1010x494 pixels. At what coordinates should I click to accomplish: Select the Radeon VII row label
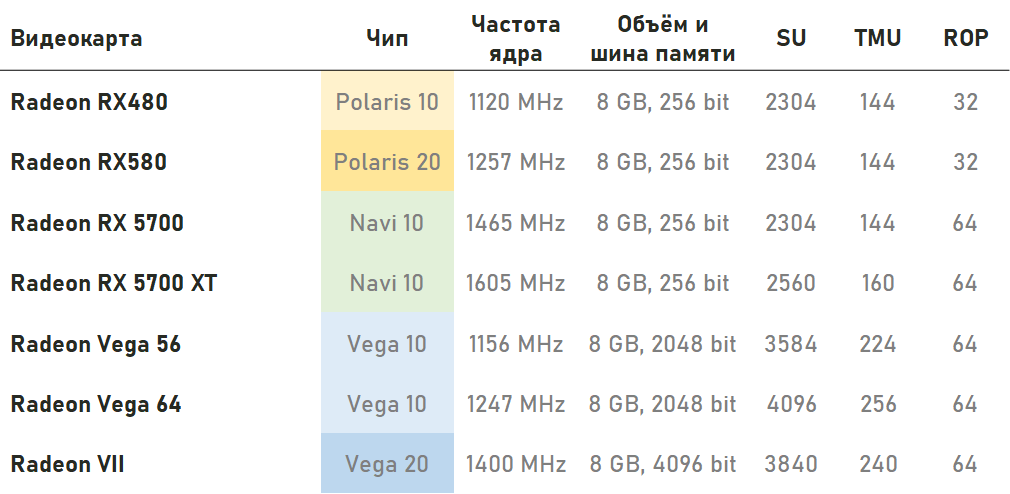tap(67, 464)
